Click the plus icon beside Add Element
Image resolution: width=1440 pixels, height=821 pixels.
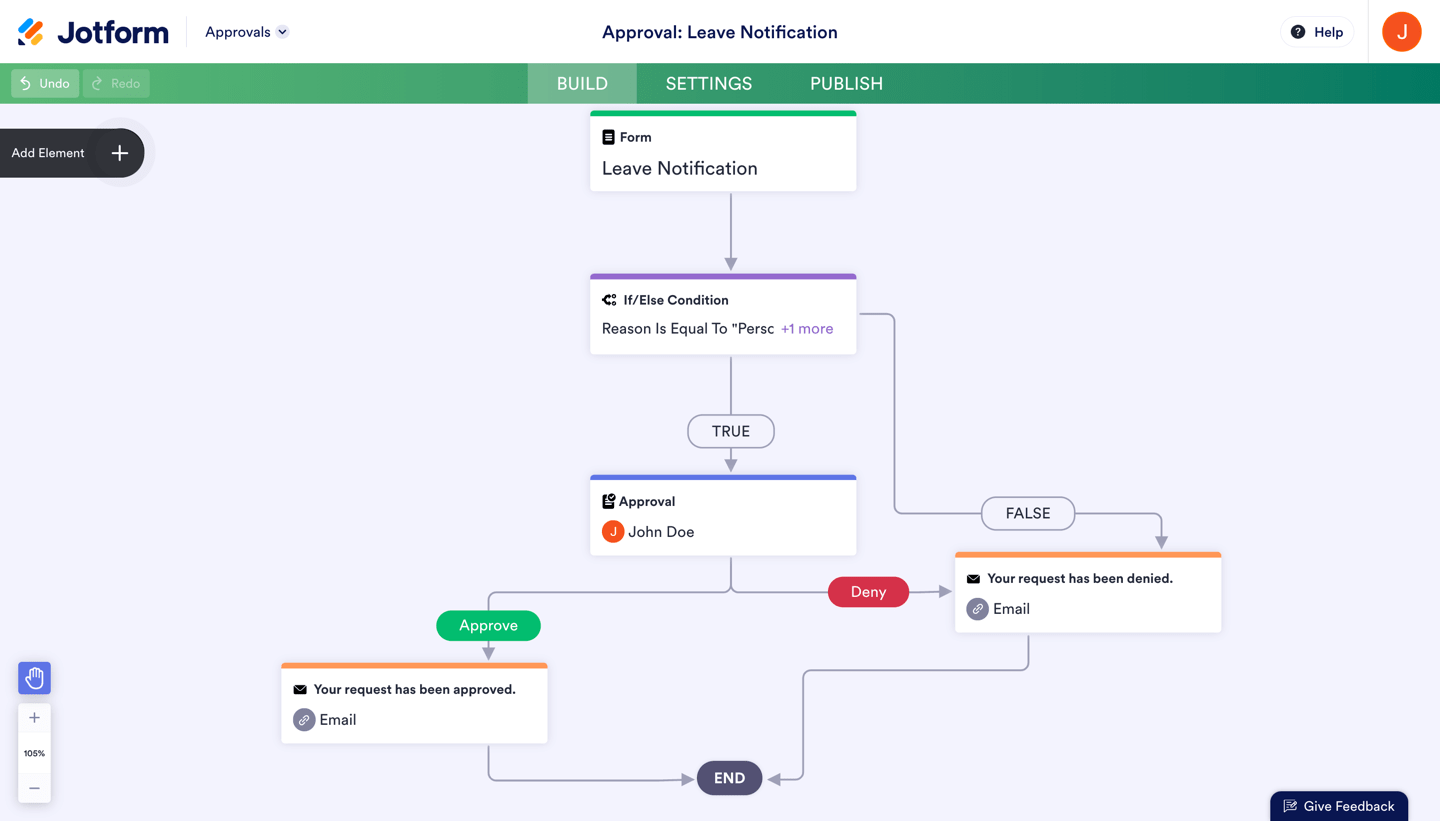pyautogui.click(x=120, y=153)
